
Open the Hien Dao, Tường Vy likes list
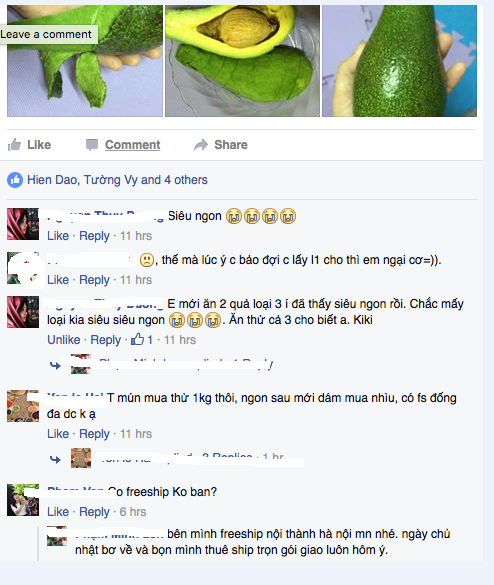pyautogui.click(x=117, y=180)
